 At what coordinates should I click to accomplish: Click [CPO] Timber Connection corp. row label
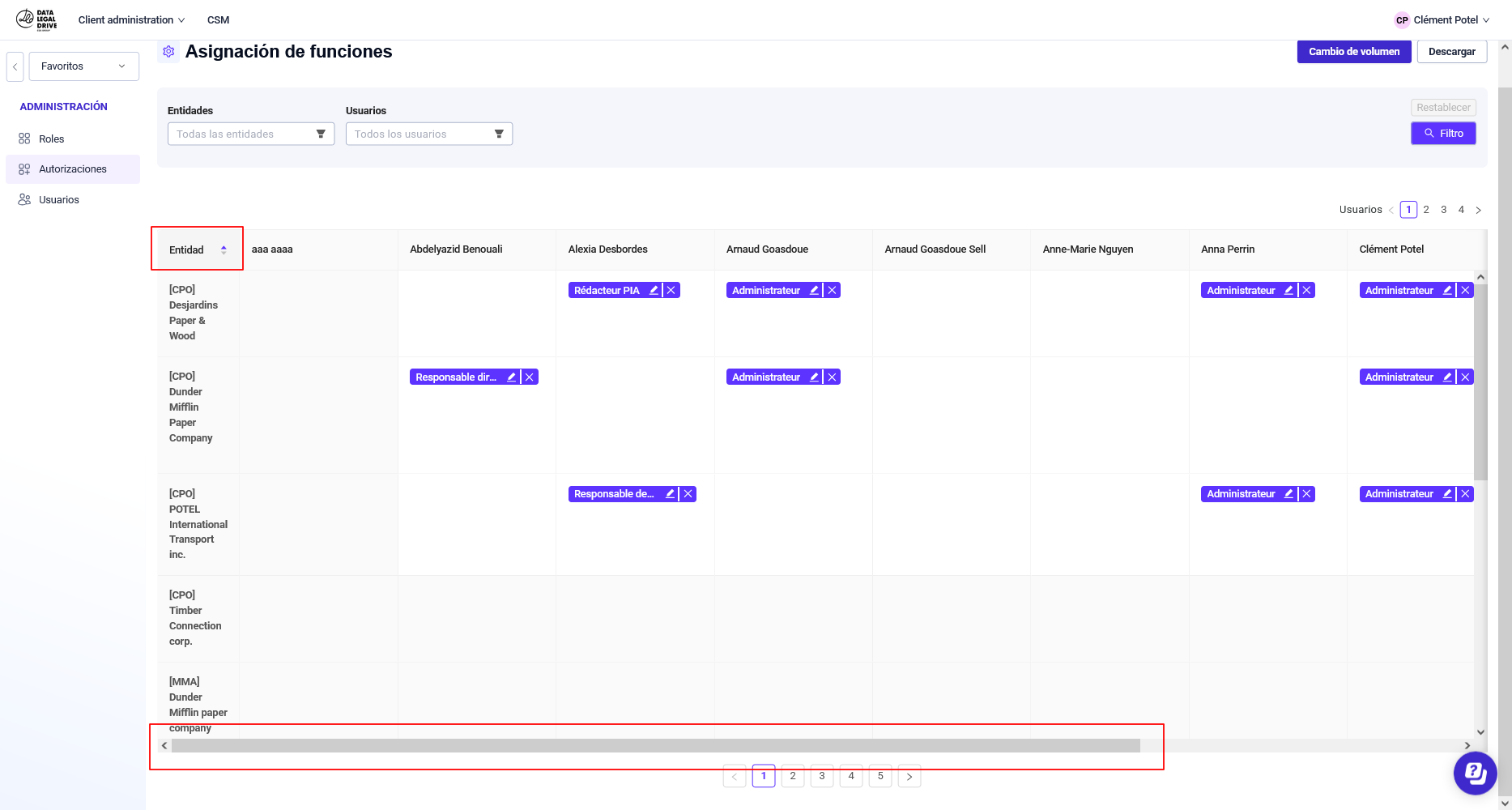coord(195,618)
